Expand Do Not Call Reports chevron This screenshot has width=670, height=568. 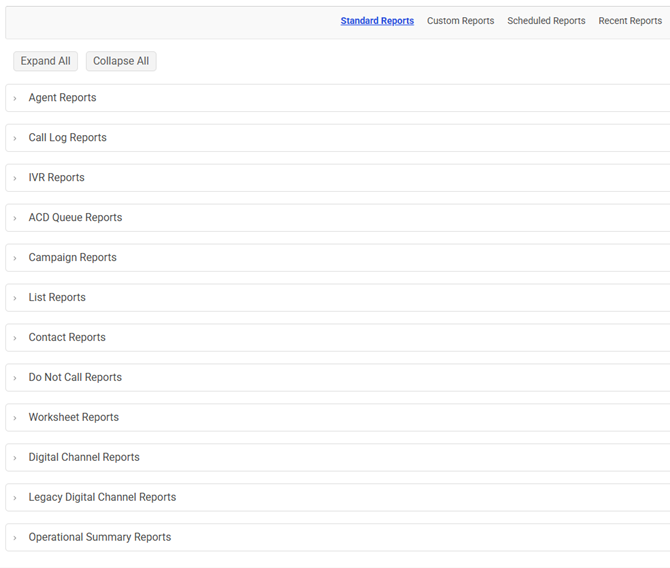[x=15, y=378]
